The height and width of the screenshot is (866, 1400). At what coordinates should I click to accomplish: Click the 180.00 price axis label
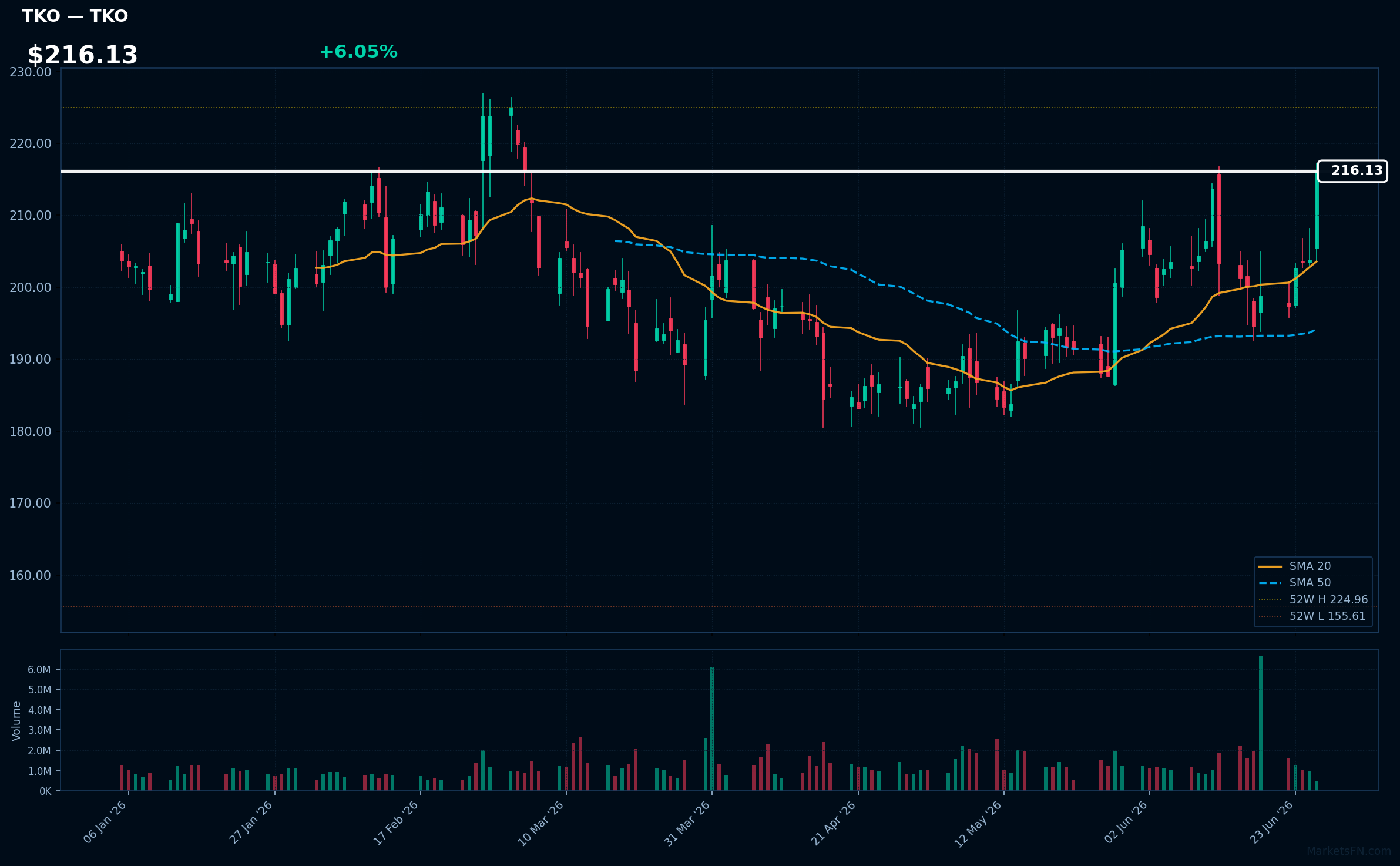point(30,431)
